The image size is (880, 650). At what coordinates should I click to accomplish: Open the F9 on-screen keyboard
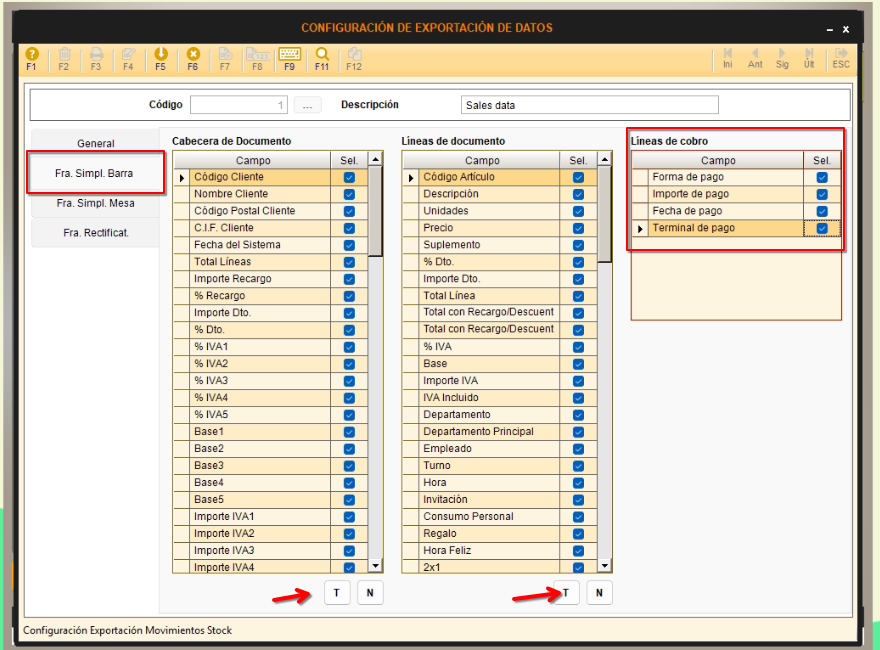tap(289, 54)
